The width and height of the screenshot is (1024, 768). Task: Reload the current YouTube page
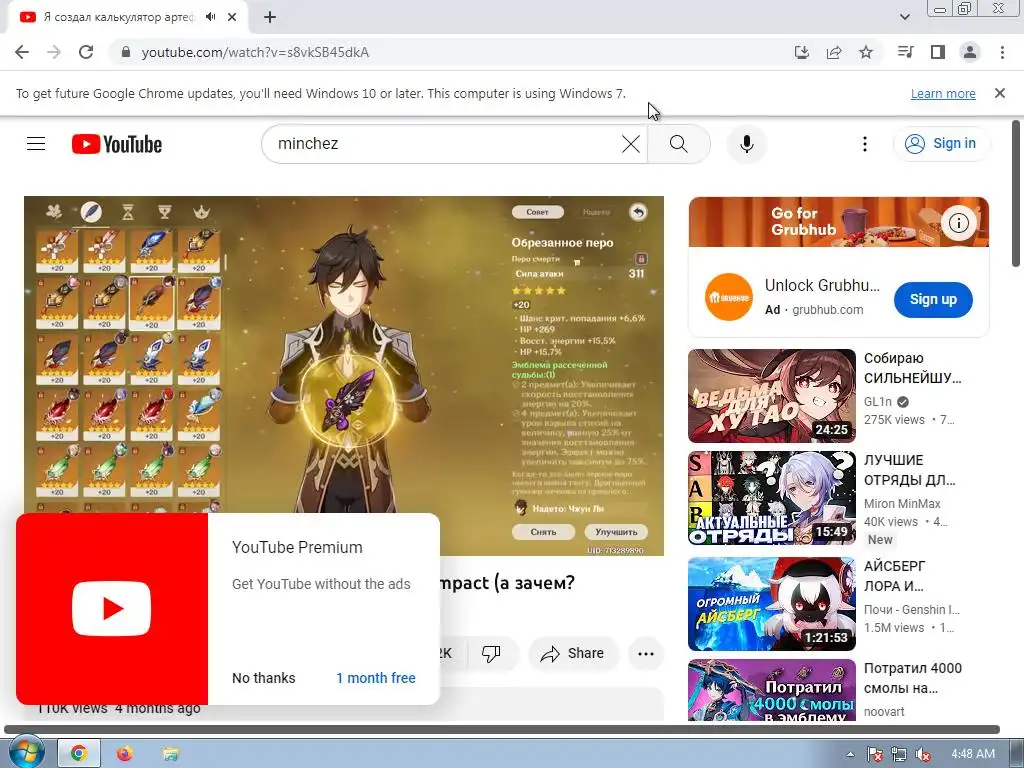(x=86, y=52)
